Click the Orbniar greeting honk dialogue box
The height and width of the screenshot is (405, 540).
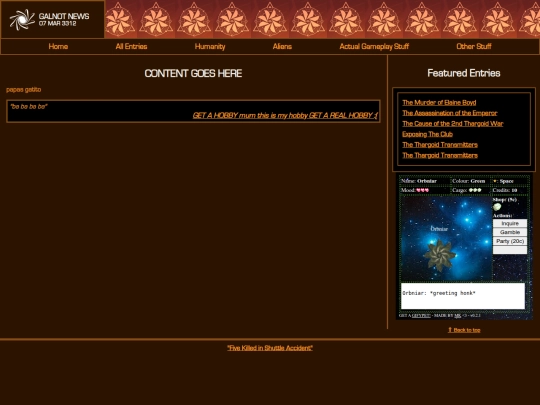463,296
